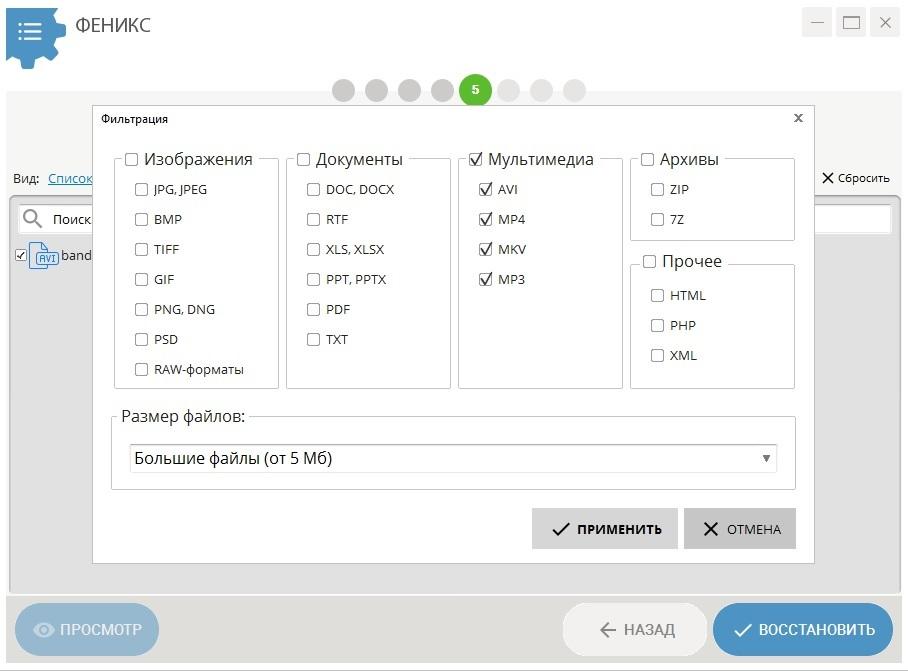The image size is (908, 671).
Task: Enable the Изображения group checkbox
Action: coord(131,160)
